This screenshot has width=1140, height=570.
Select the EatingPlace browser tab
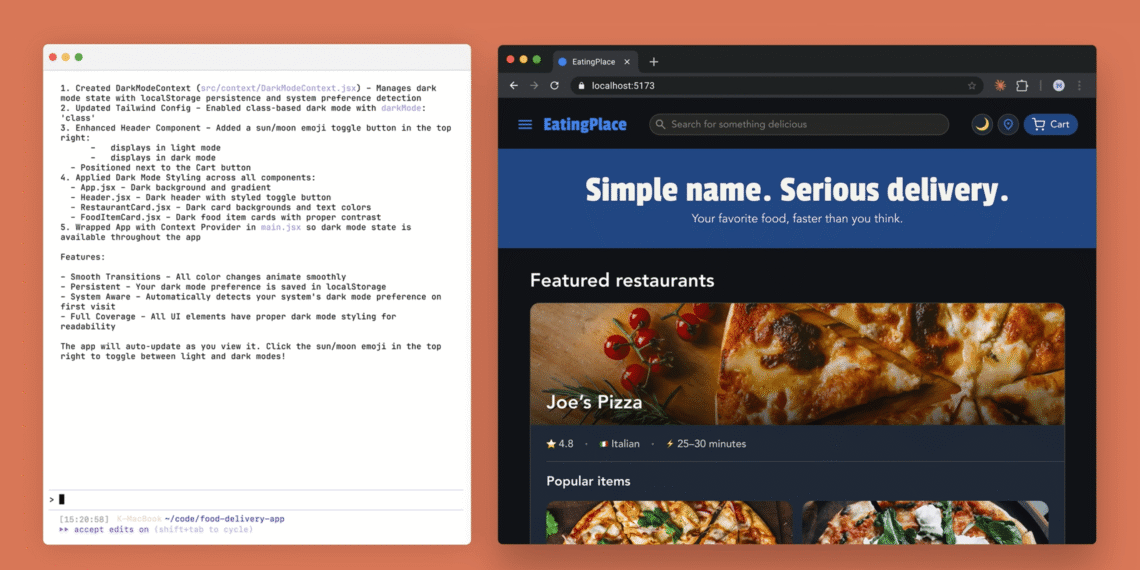coord(592,62)
